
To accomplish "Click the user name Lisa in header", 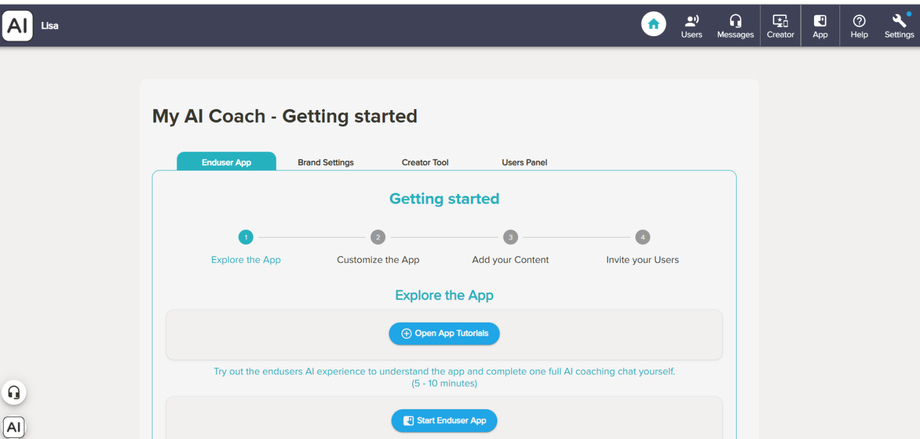I will (x=50, y=26).
